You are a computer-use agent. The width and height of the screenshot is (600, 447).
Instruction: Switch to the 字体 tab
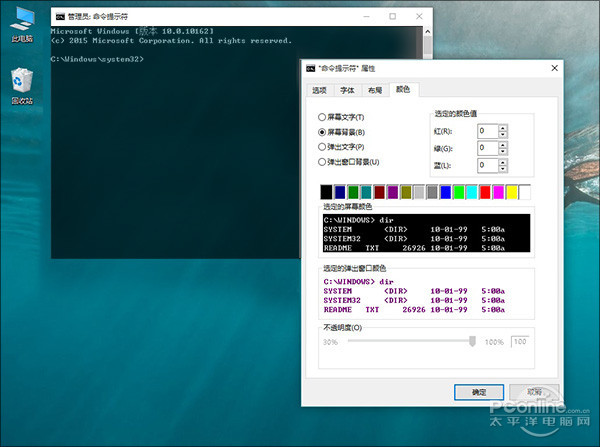(347, 90)
